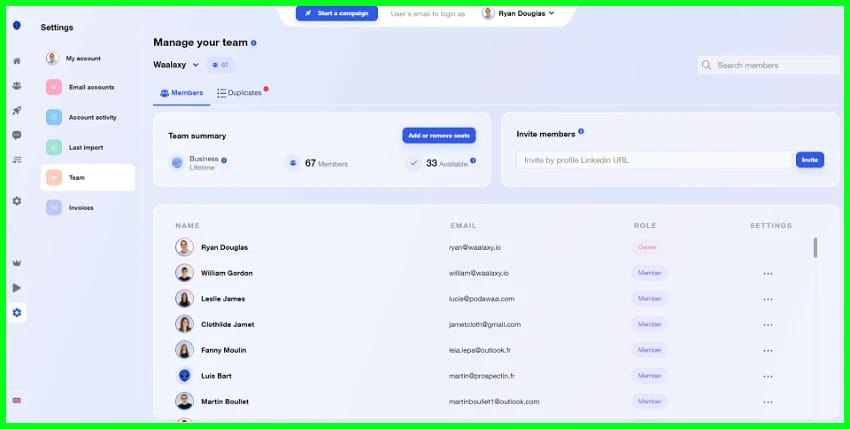Open the home icon in left sidebar
The height and width of the screenshot is (429, 850).
point(16,61)
